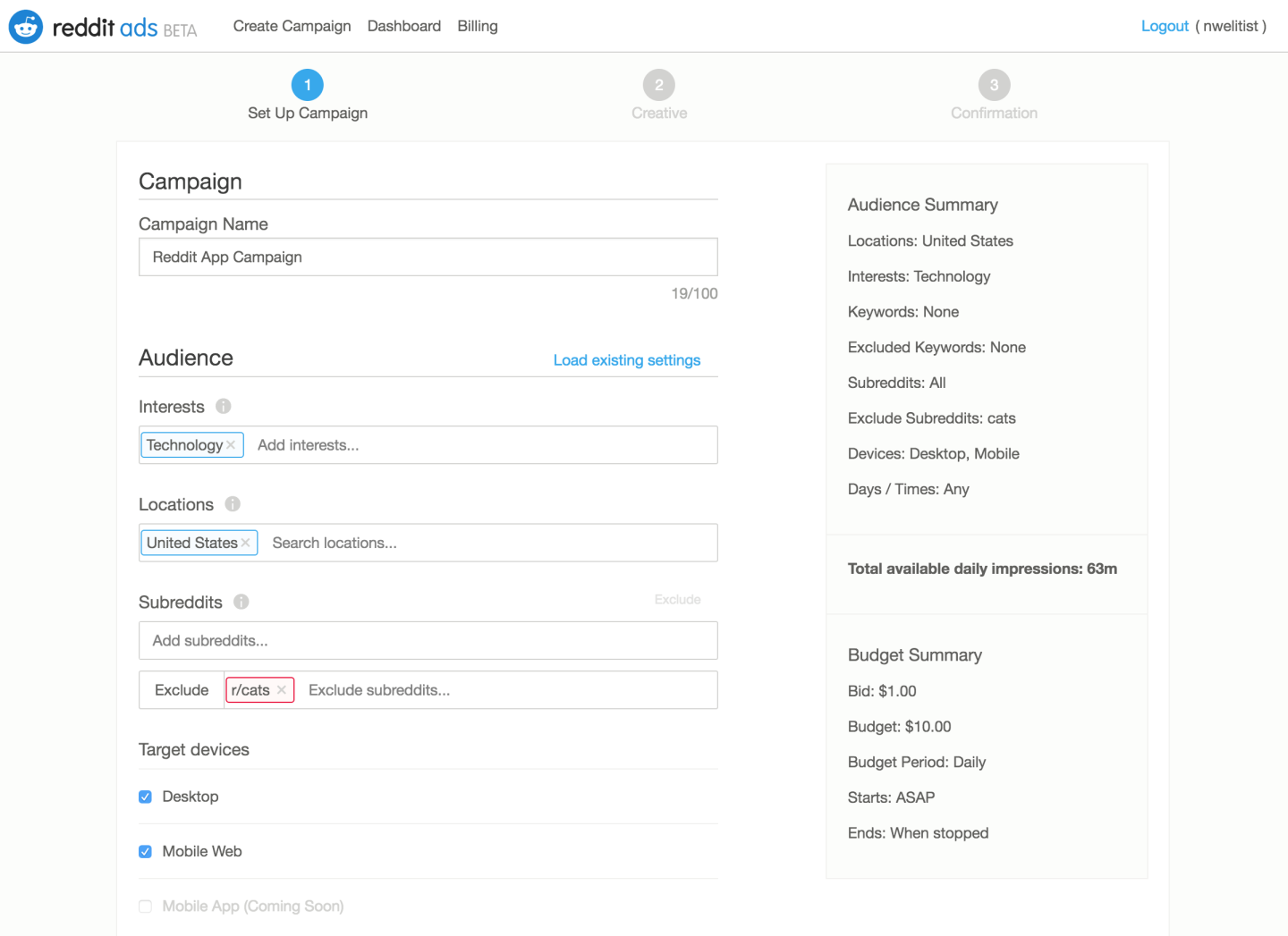The width and height of the screenshot is (1288, 936).
Task: Click Load existing settings link
Action: [627, 360]
